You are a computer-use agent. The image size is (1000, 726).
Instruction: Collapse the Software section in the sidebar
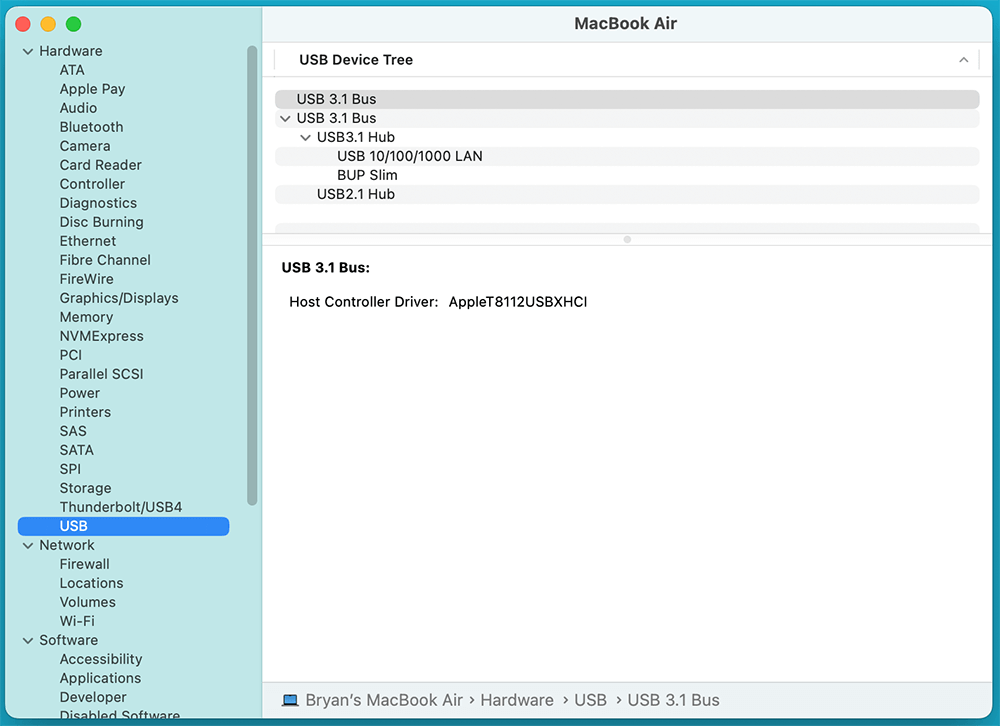click(x=27, y=640)
